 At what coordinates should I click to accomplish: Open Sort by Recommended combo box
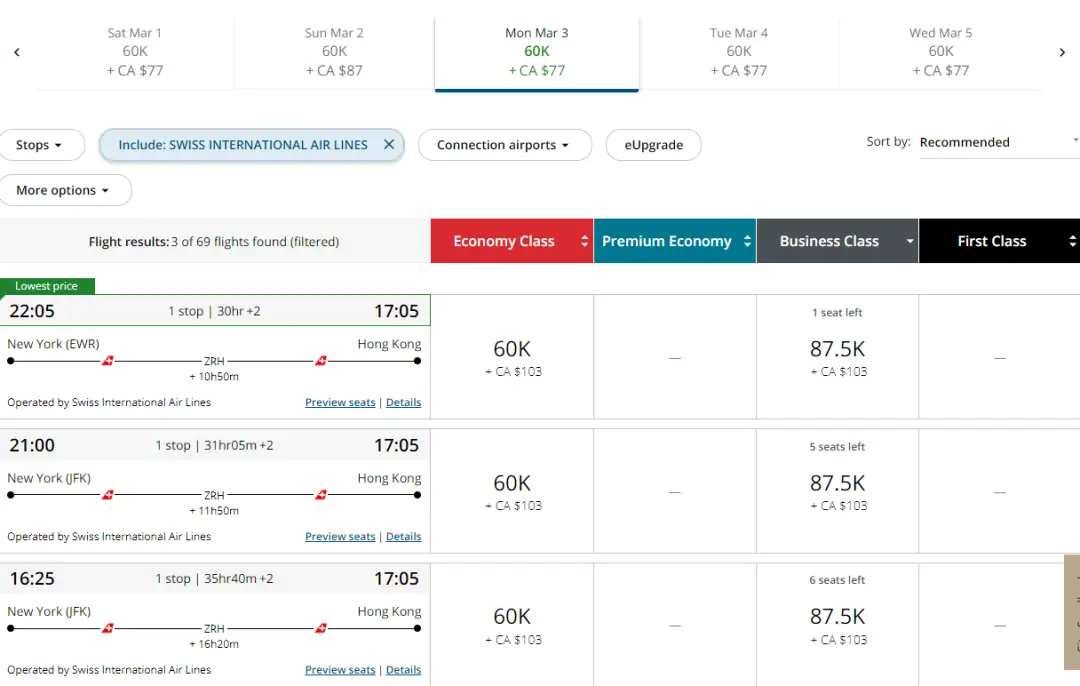click(997, 142)
